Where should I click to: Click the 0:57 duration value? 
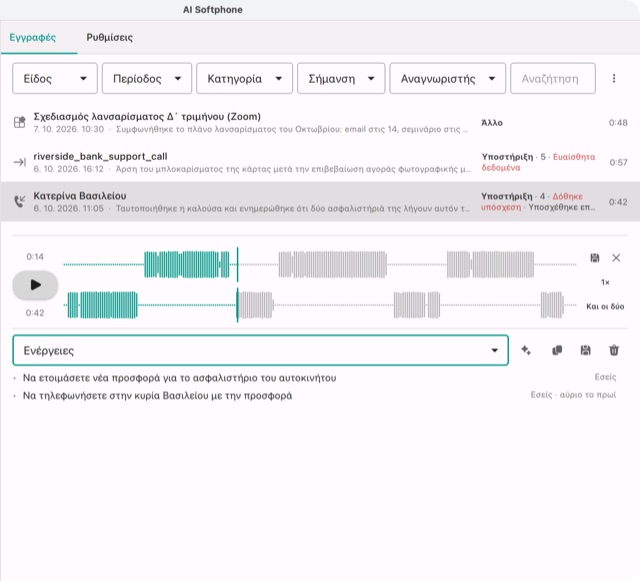click(x=618, y=162)
